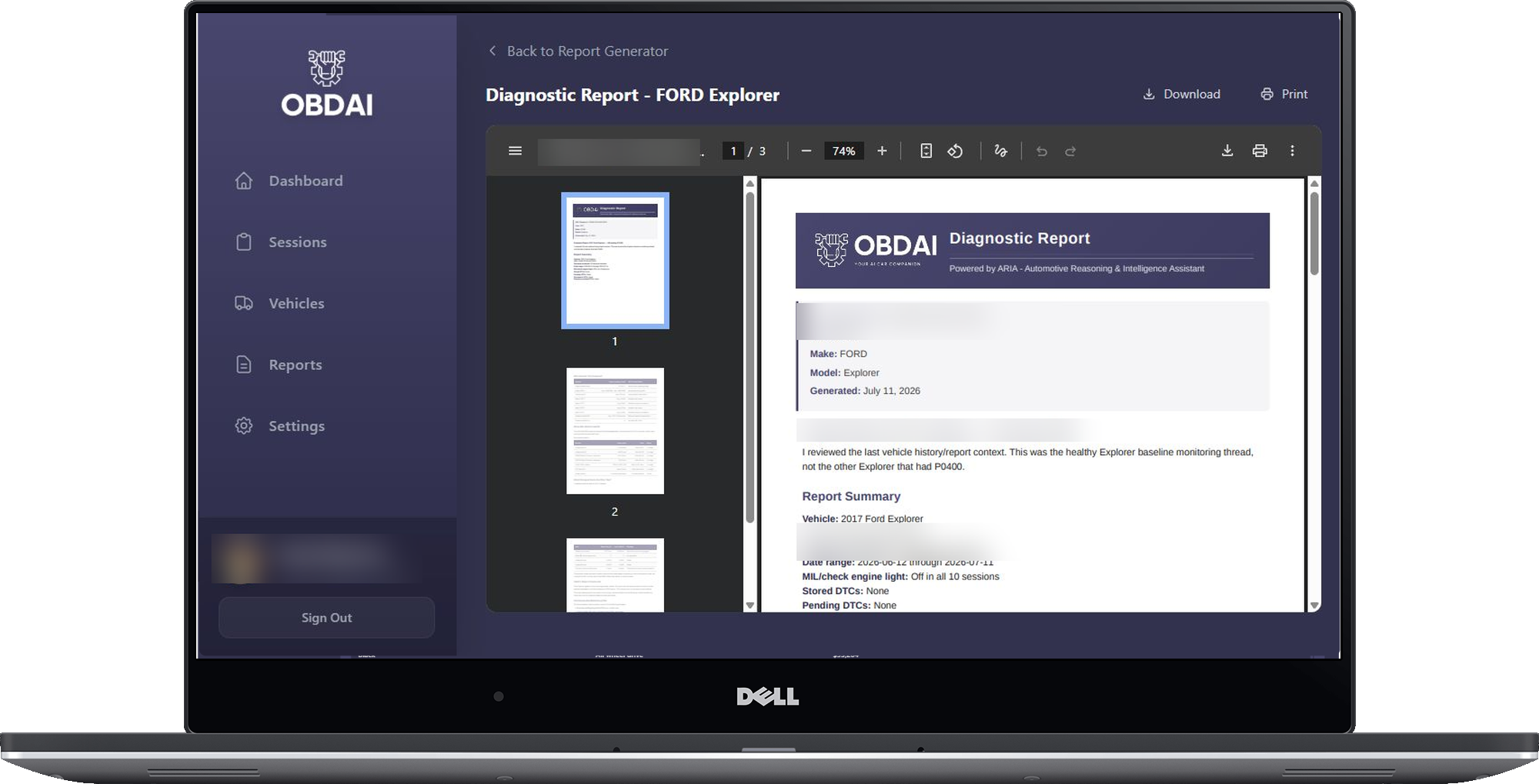The image size is (1539, 784).
Task: Click the PDF page number field
Action: 733,151
